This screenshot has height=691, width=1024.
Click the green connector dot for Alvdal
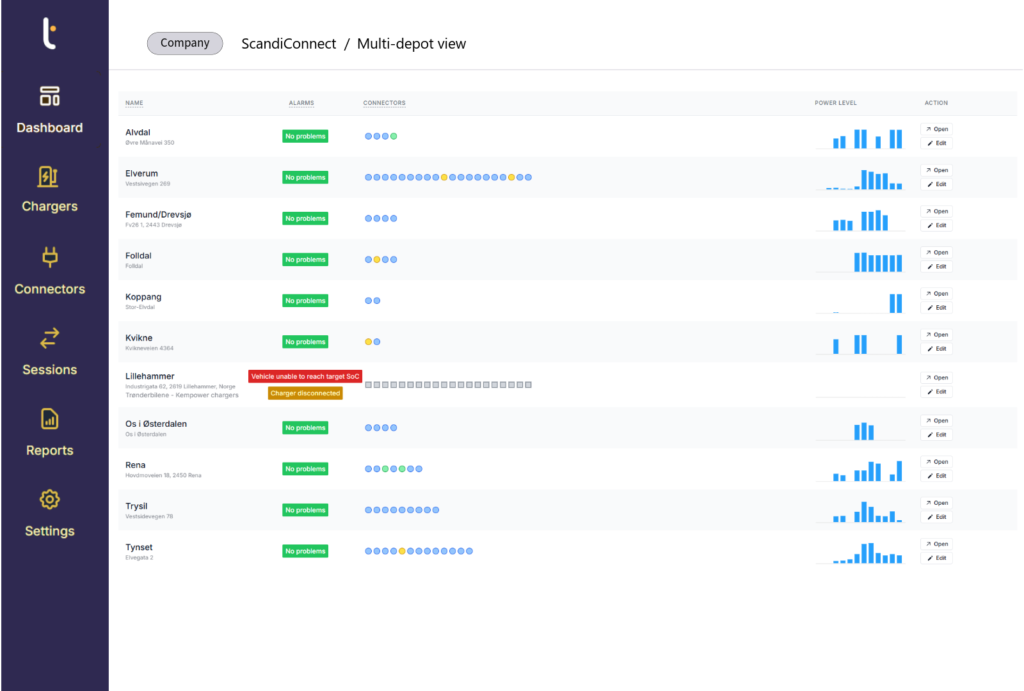(394, 136)
